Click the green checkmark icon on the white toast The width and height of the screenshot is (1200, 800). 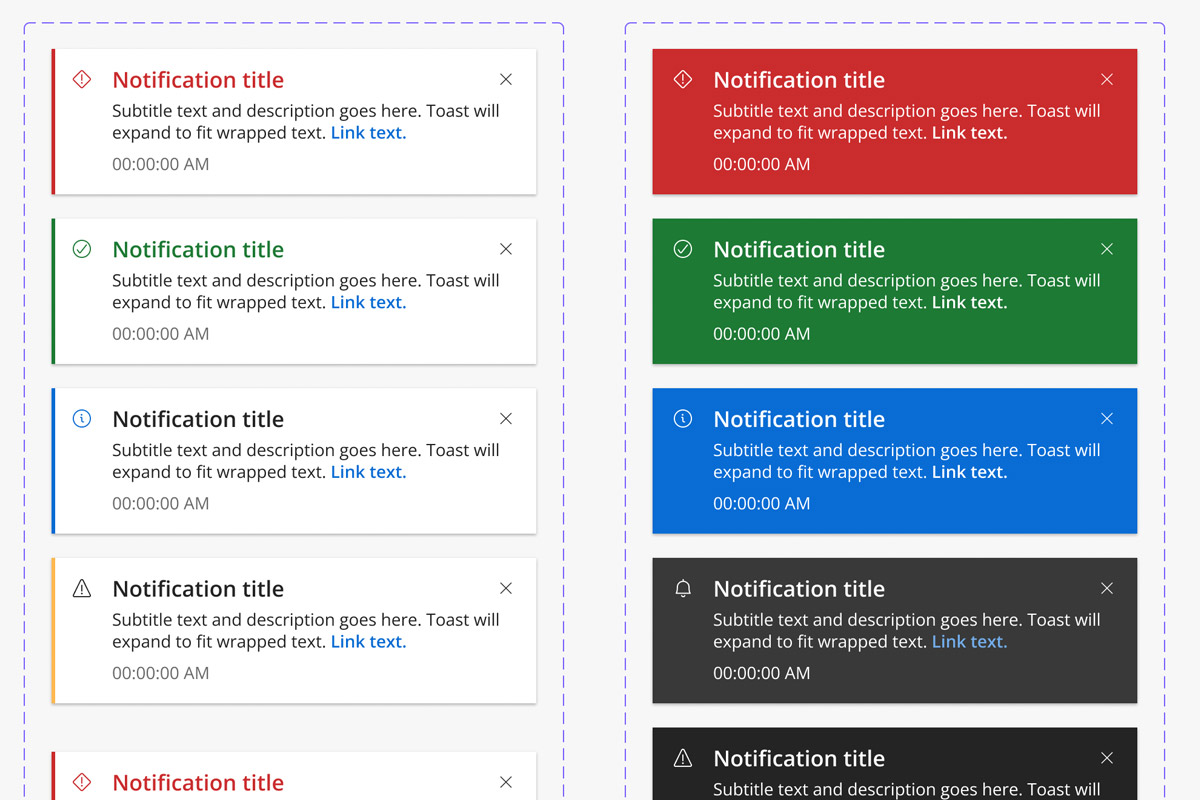pyautogui.click(x=82, y=249)
